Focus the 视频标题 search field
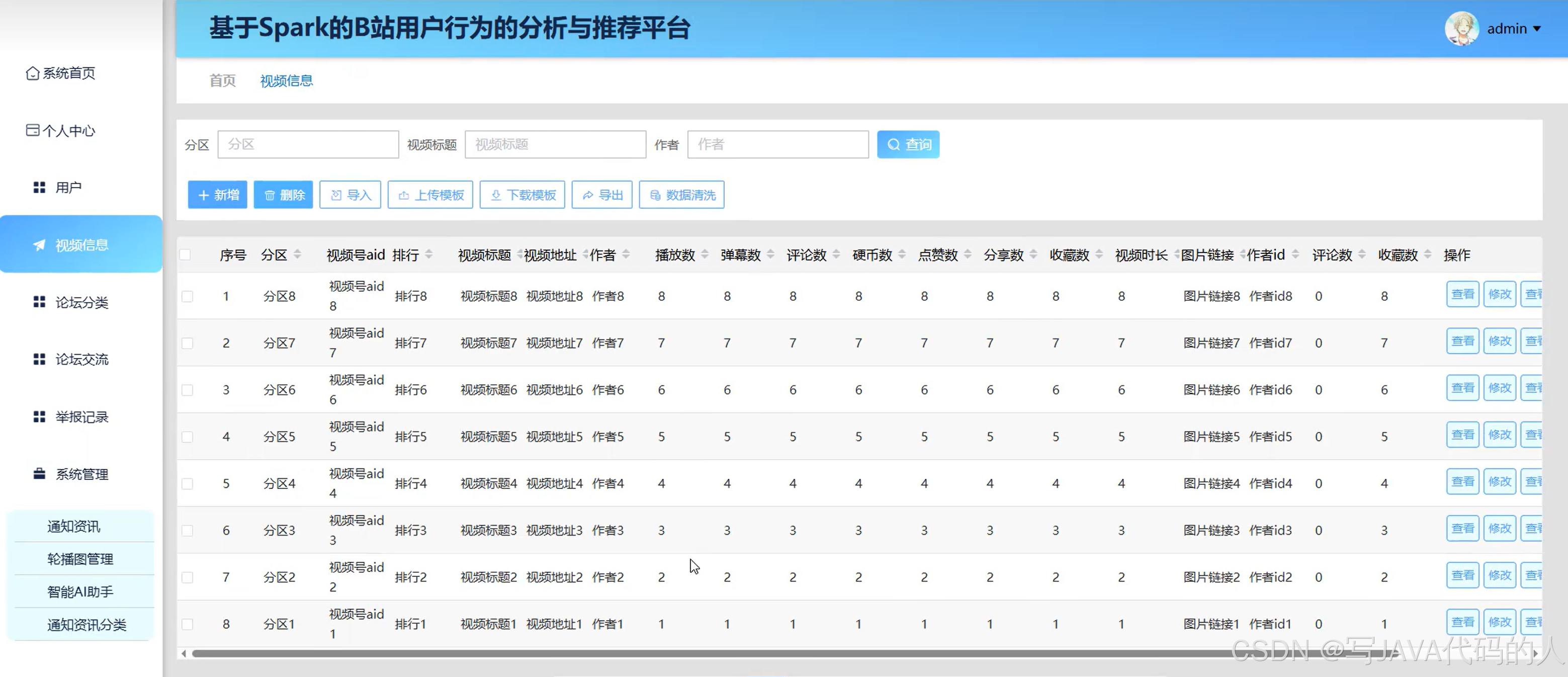The image size is (1568, 677). click(555, 144)
